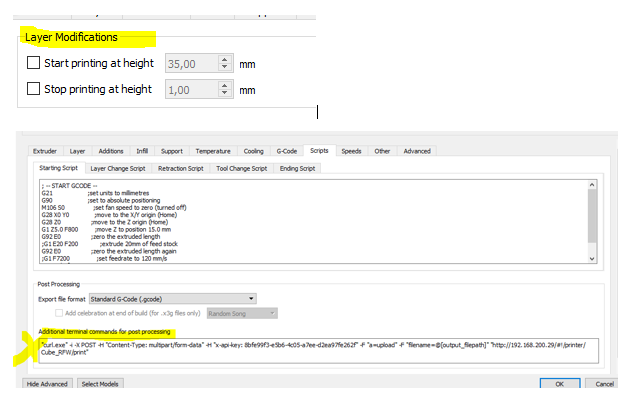Go to the Support tab
Viewport: 628px width, 393px height.
point(172,151)
